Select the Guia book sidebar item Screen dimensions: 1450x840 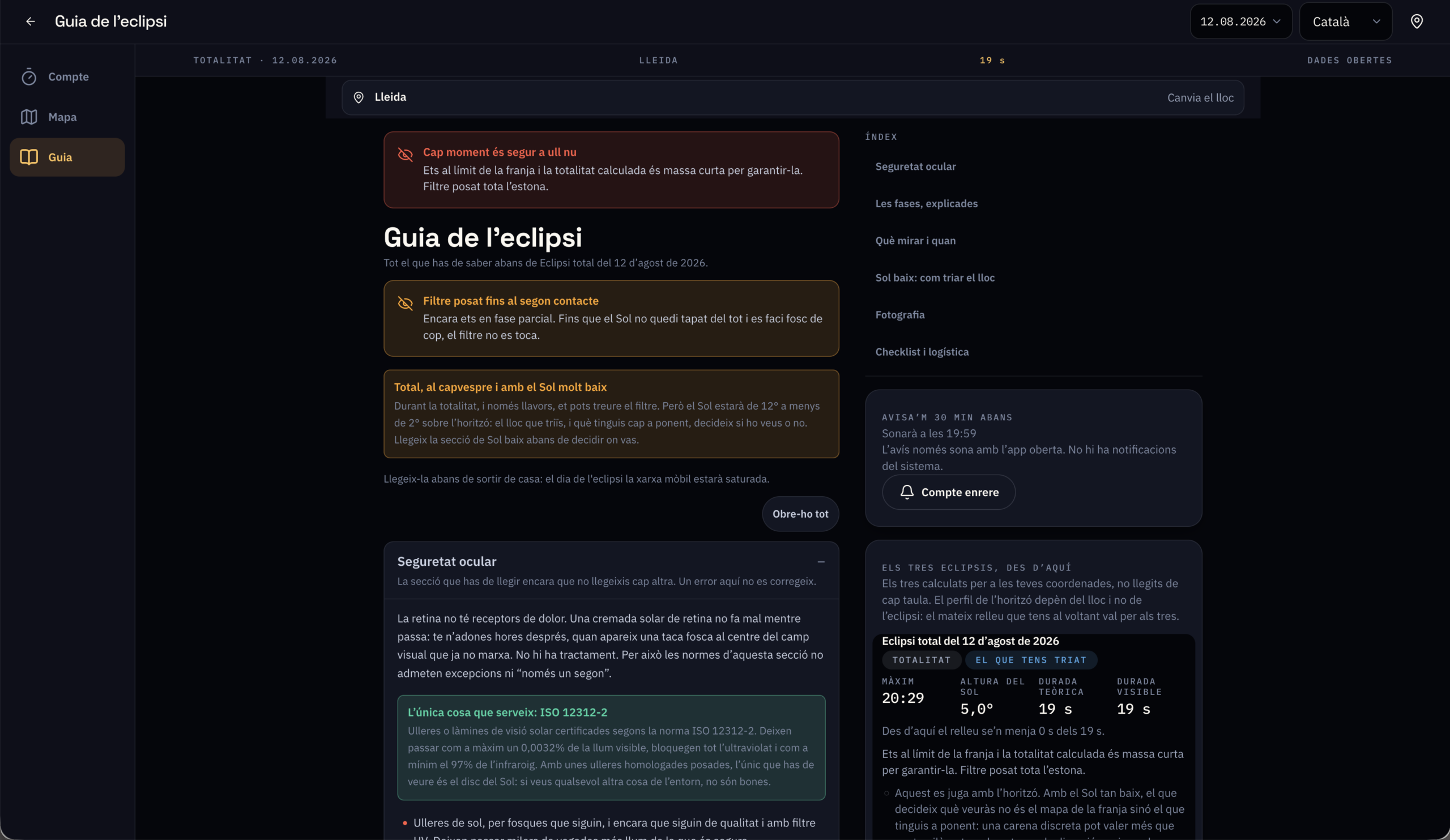click(67, 157)
